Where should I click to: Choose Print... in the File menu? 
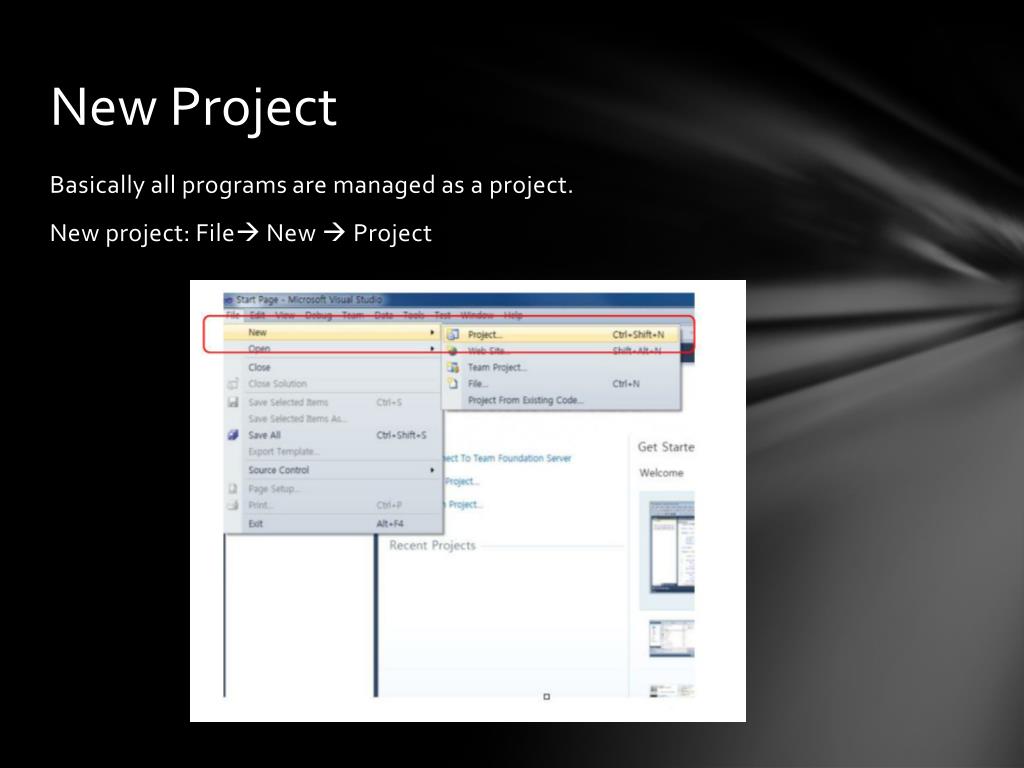pos(332,505)
